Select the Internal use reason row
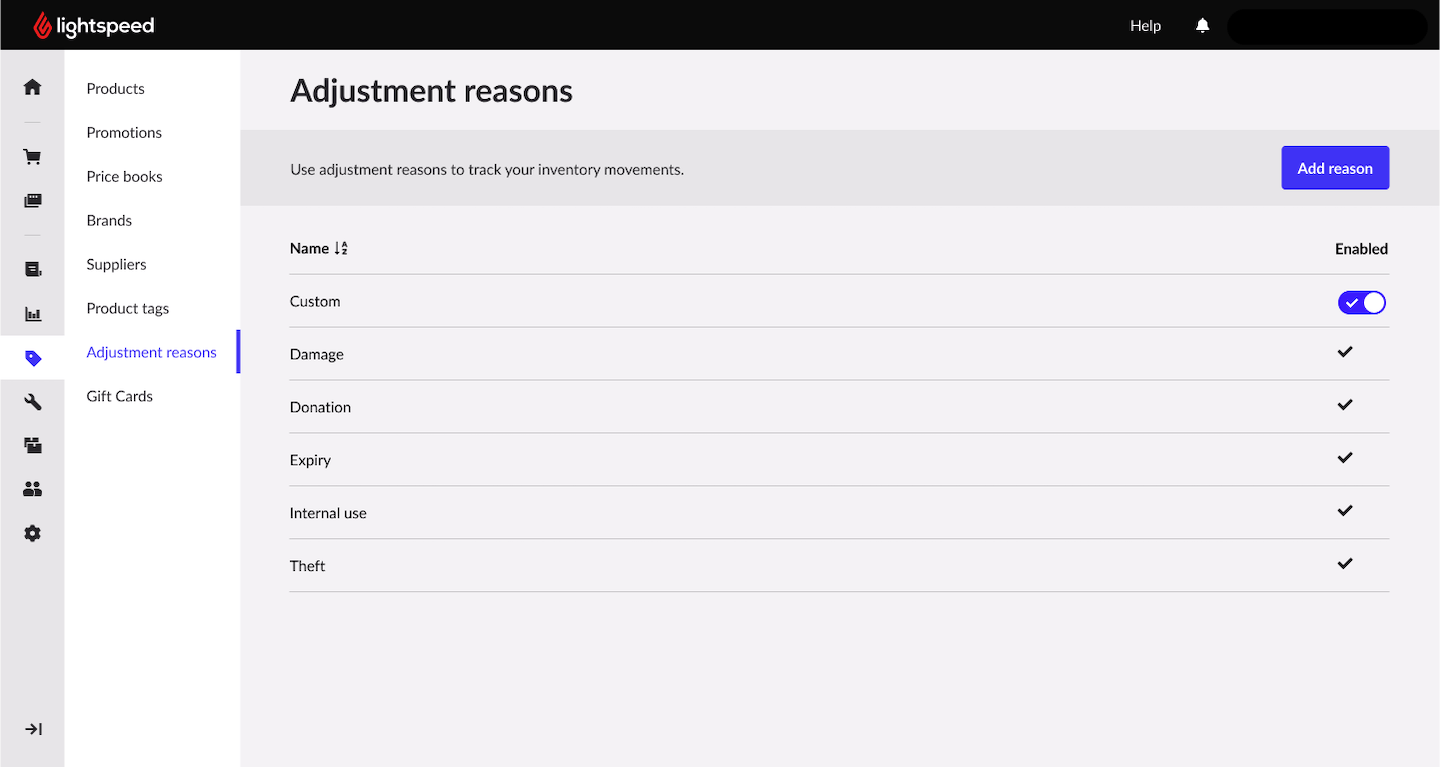 328,513
